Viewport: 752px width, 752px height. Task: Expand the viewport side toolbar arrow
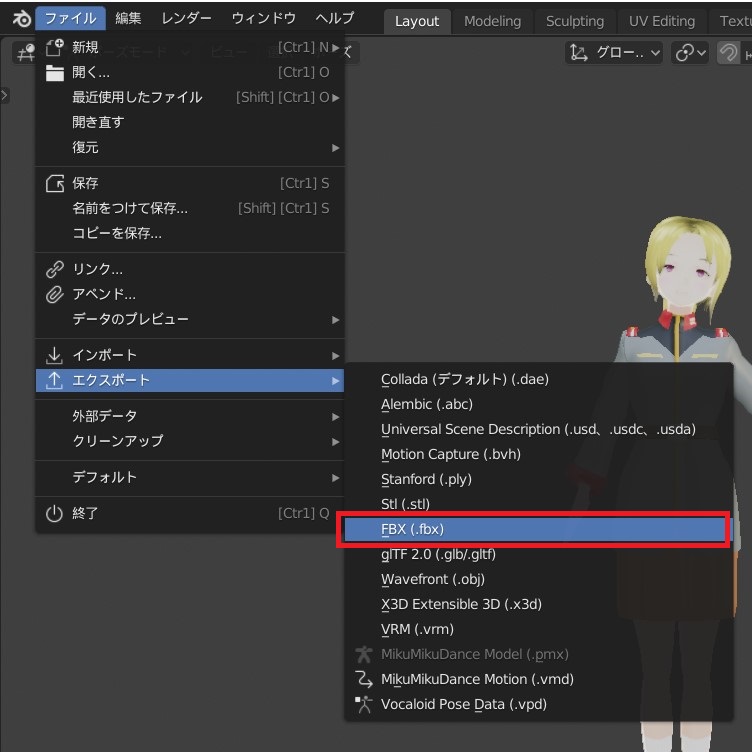(4, 95)
